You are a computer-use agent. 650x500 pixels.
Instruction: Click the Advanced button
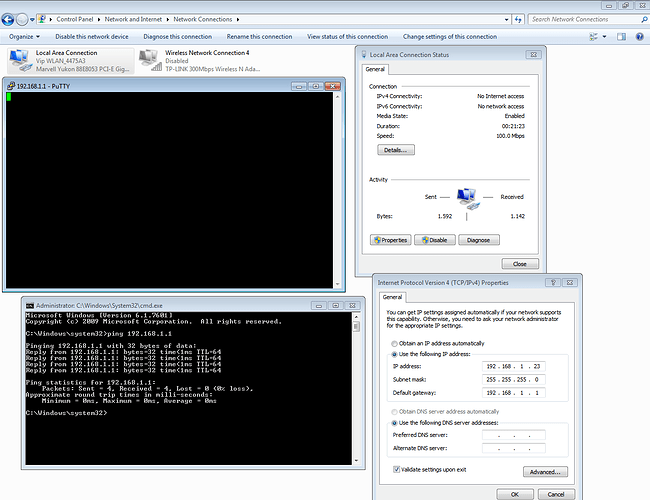pyautogui.click(x=546, y=472)
